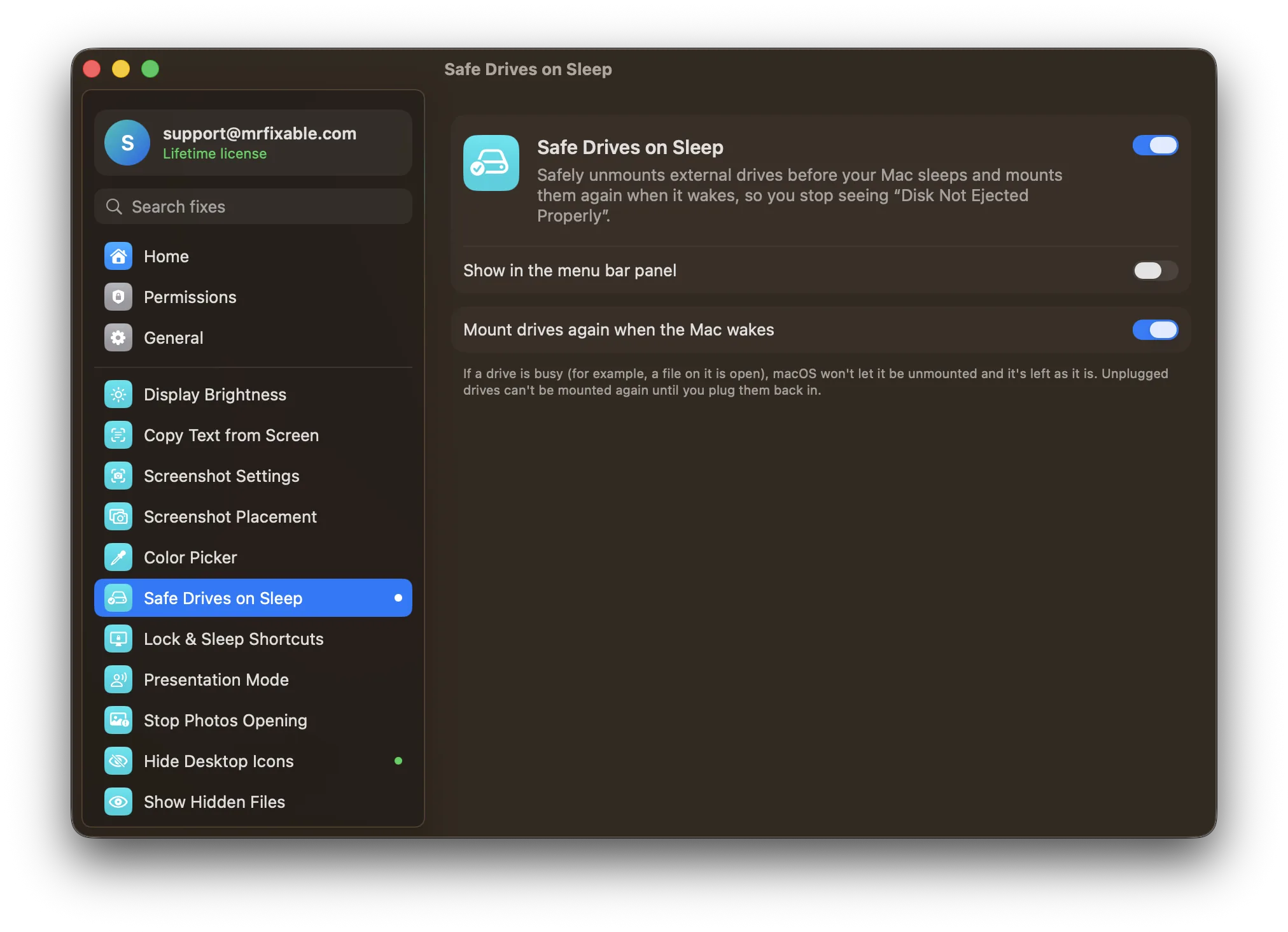Open Hide Desktop Icons label
This screenshot has height=932, width=1288.
point(219,761)
